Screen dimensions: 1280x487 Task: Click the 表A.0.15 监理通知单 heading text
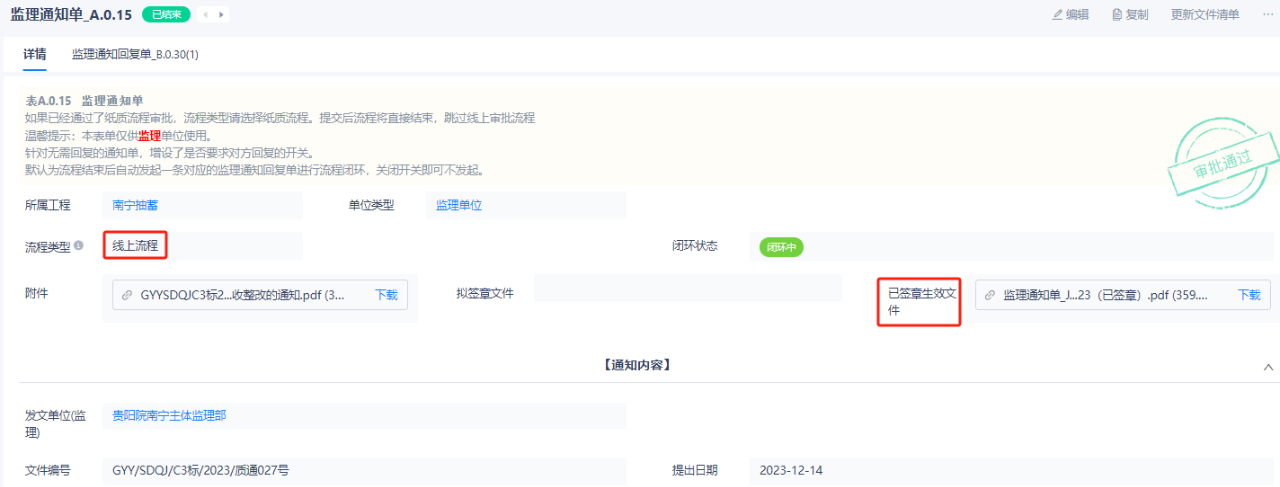coord(84,101)
